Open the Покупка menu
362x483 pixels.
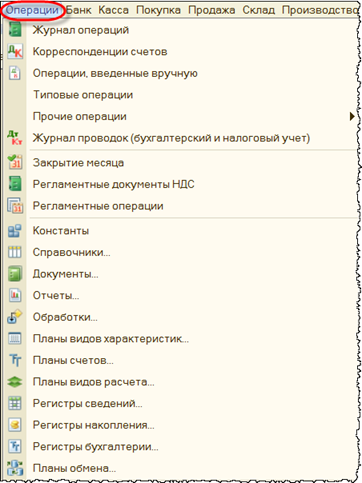pyautogui.click(x=158, y=10)
